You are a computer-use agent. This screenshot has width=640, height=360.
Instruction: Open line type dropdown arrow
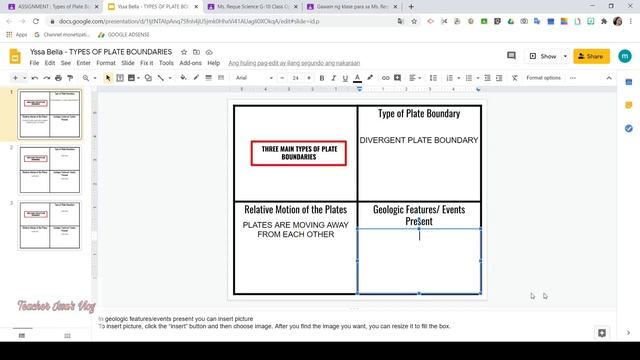[170, 78]
